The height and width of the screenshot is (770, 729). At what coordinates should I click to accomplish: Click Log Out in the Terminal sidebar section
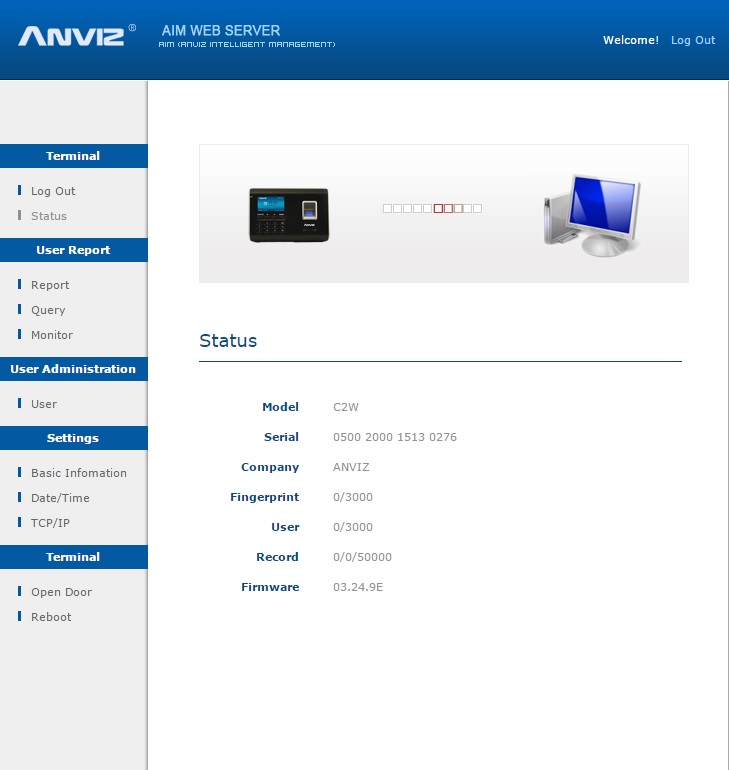[53, 191]
